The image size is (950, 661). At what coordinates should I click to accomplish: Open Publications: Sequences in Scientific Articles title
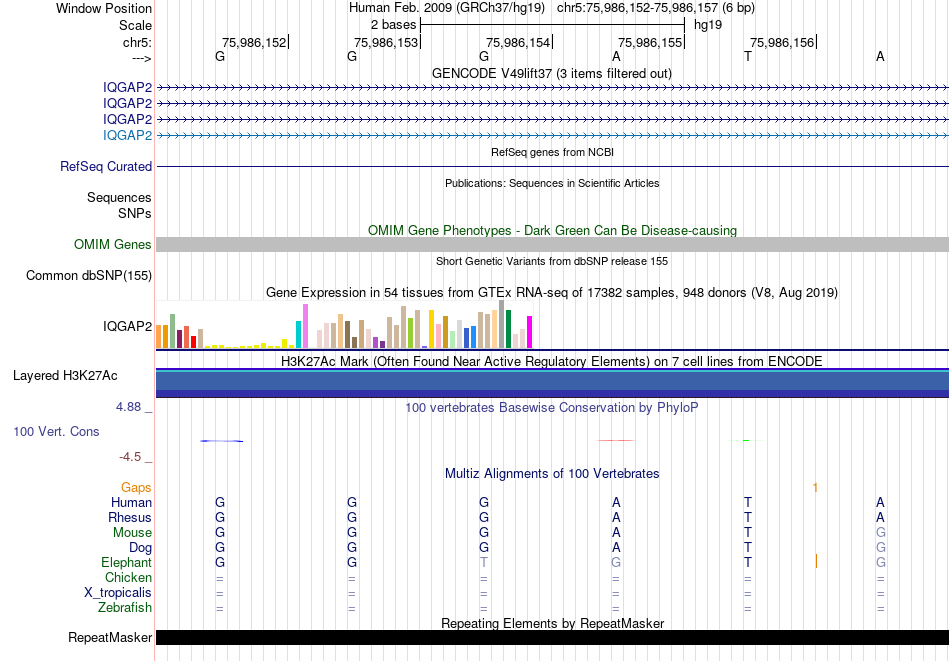pyautogui.click(x=552, y=183)
